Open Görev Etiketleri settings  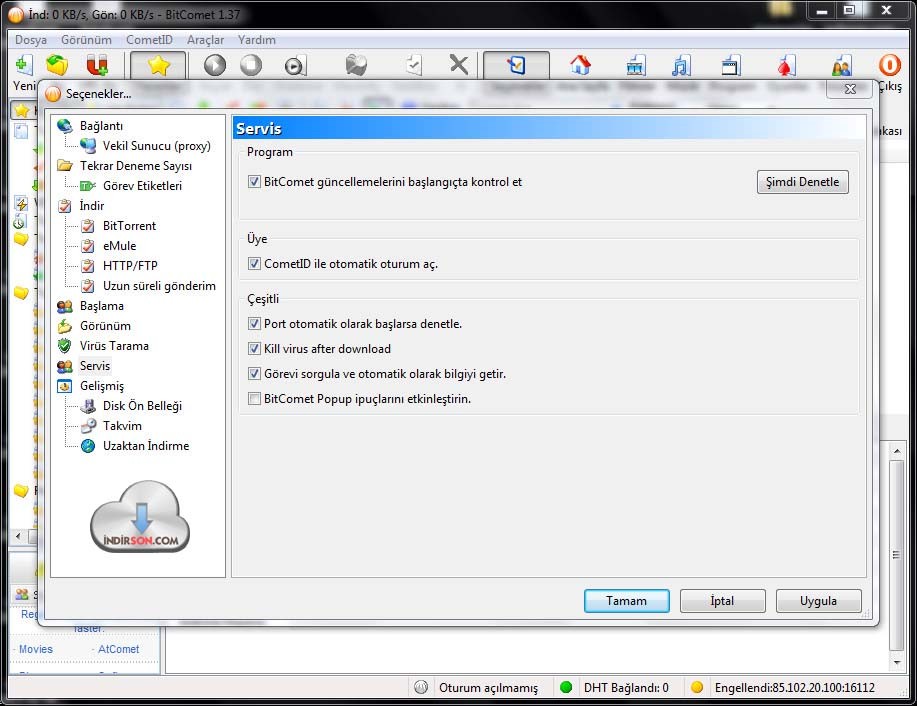pyautogui.click(x=142, y=185)
